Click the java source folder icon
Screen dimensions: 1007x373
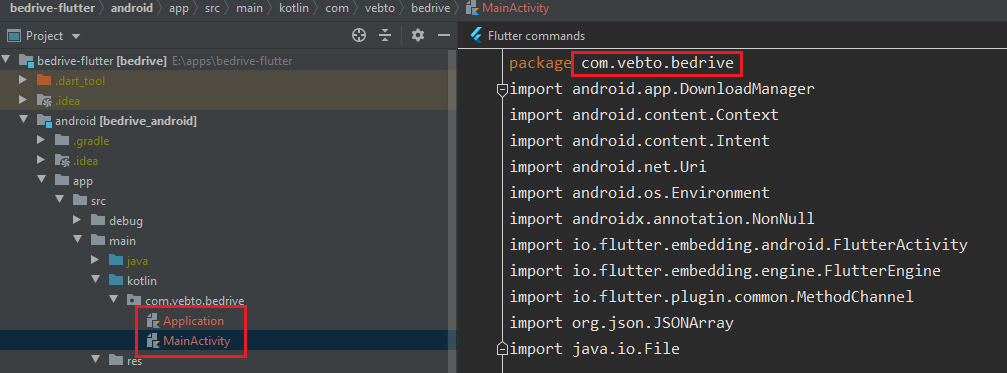pos(116,261)
